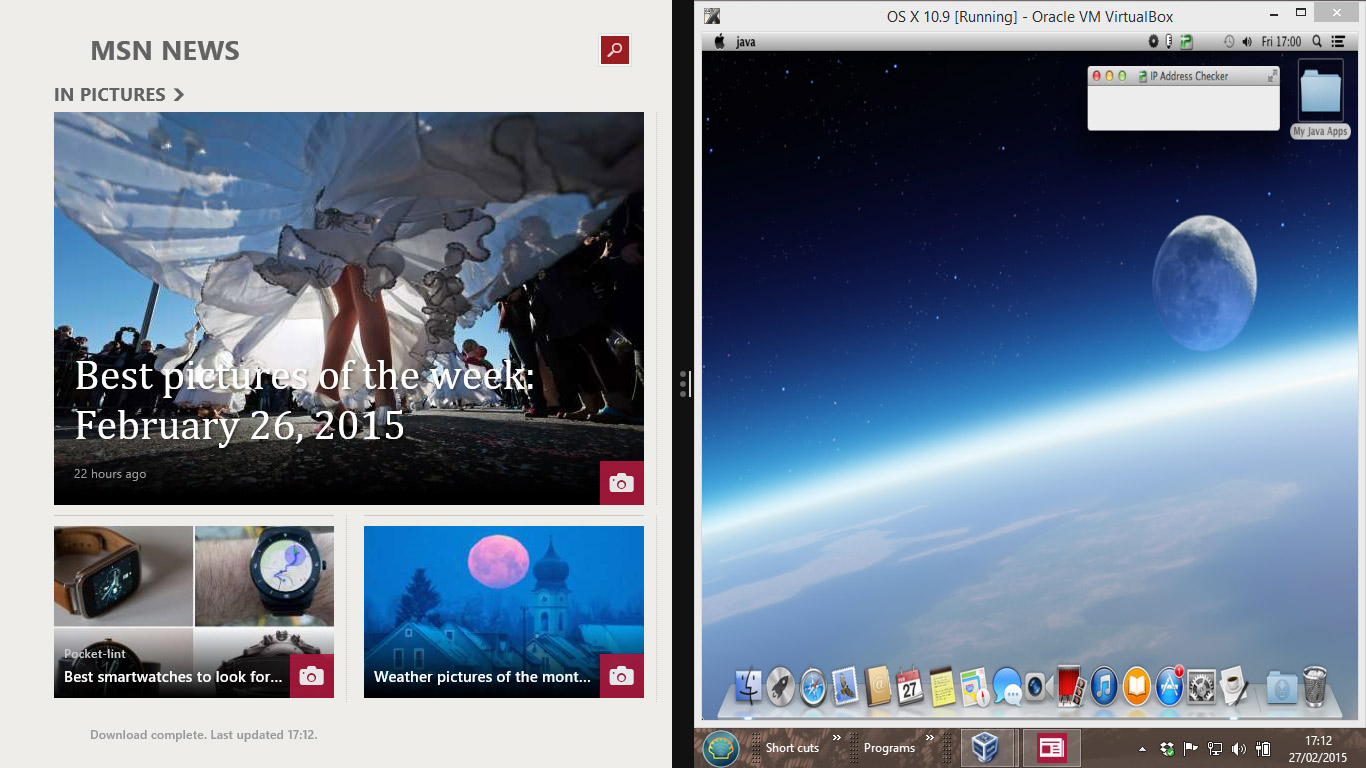This screenshot has height=768, width=1366.
Task: Click the '22 hours ago' timestamp
Action: (110, 474)
